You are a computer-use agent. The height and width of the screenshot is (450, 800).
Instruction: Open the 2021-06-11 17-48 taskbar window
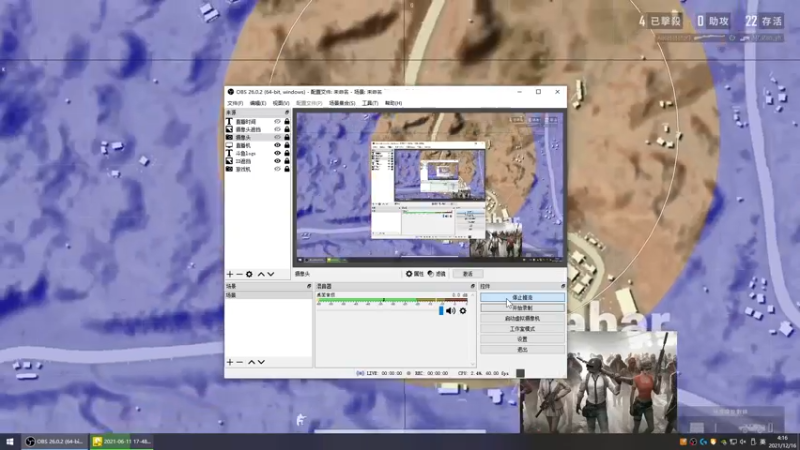click(x=121, y=441)
